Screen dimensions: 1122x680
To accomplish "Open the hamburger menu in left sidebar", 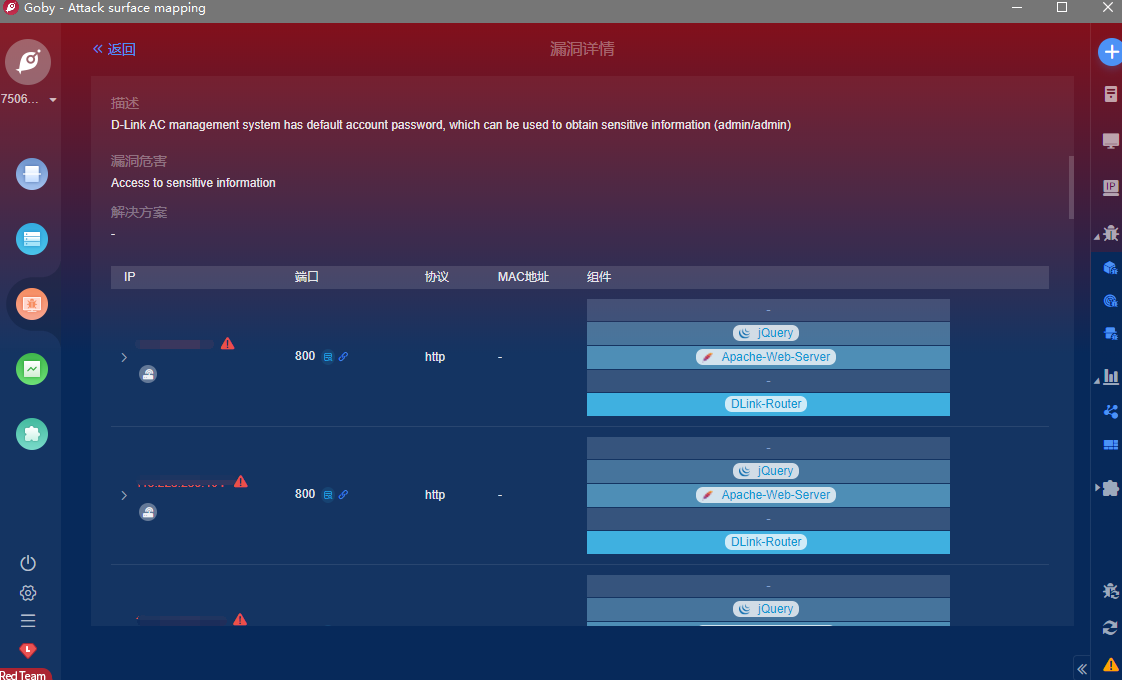I will point(28,620).
